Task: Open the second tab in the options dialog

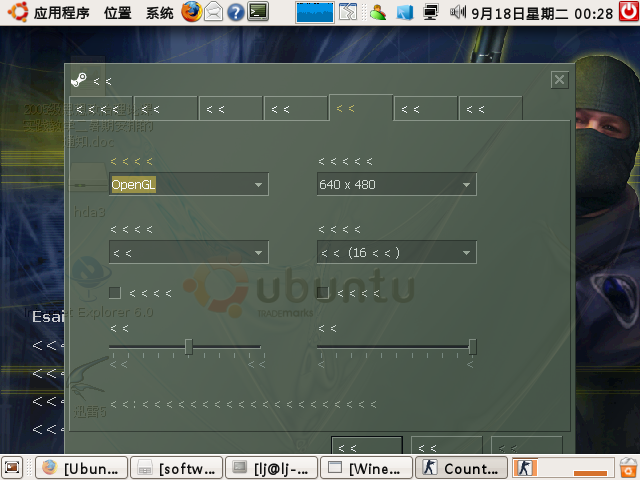Action: point(166,109)
